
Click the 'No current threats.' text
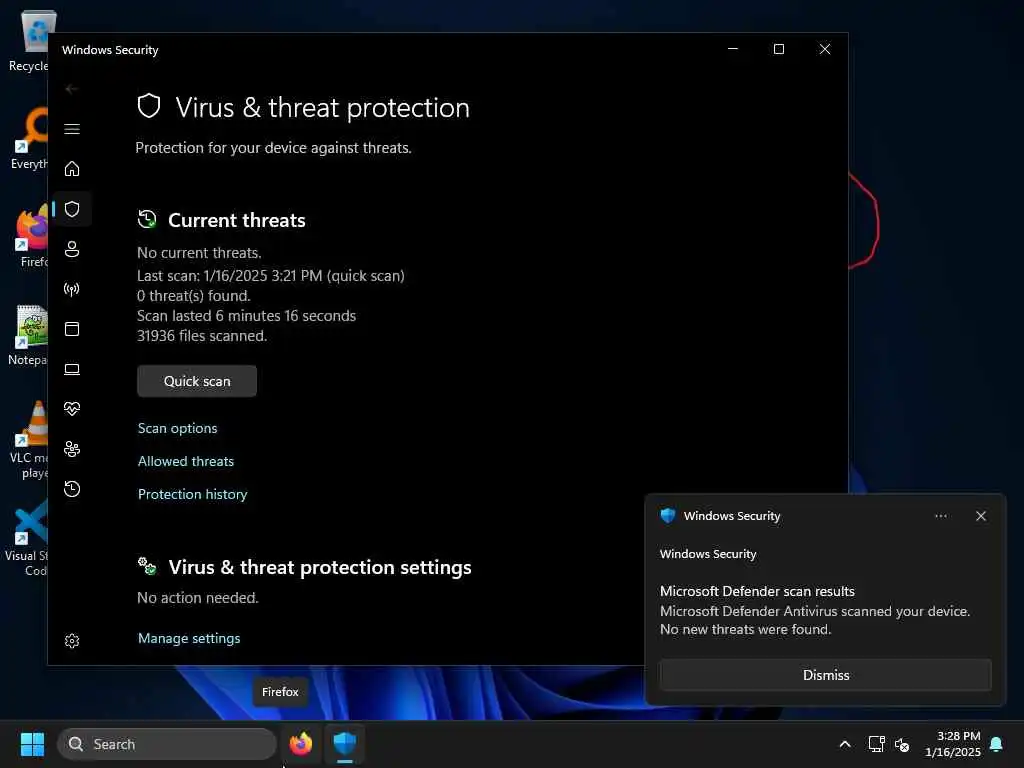point(199,253)
